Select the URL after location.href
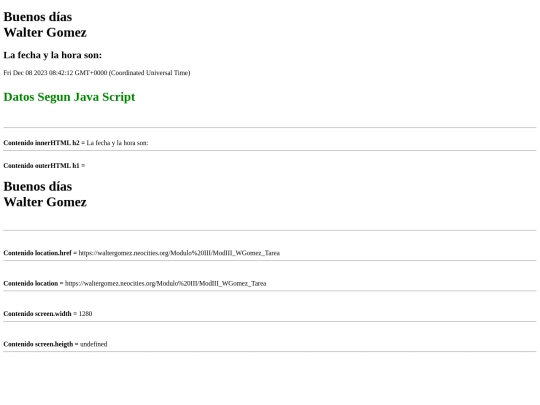 click(179, 253)
